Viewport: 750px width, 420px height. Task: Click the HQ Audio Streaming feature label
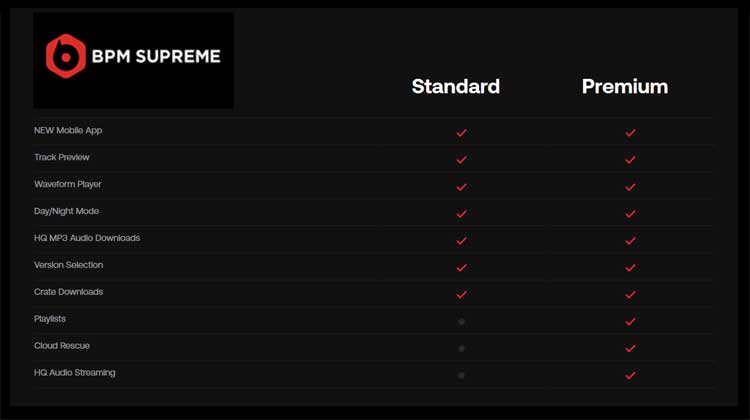click(75, 373)
